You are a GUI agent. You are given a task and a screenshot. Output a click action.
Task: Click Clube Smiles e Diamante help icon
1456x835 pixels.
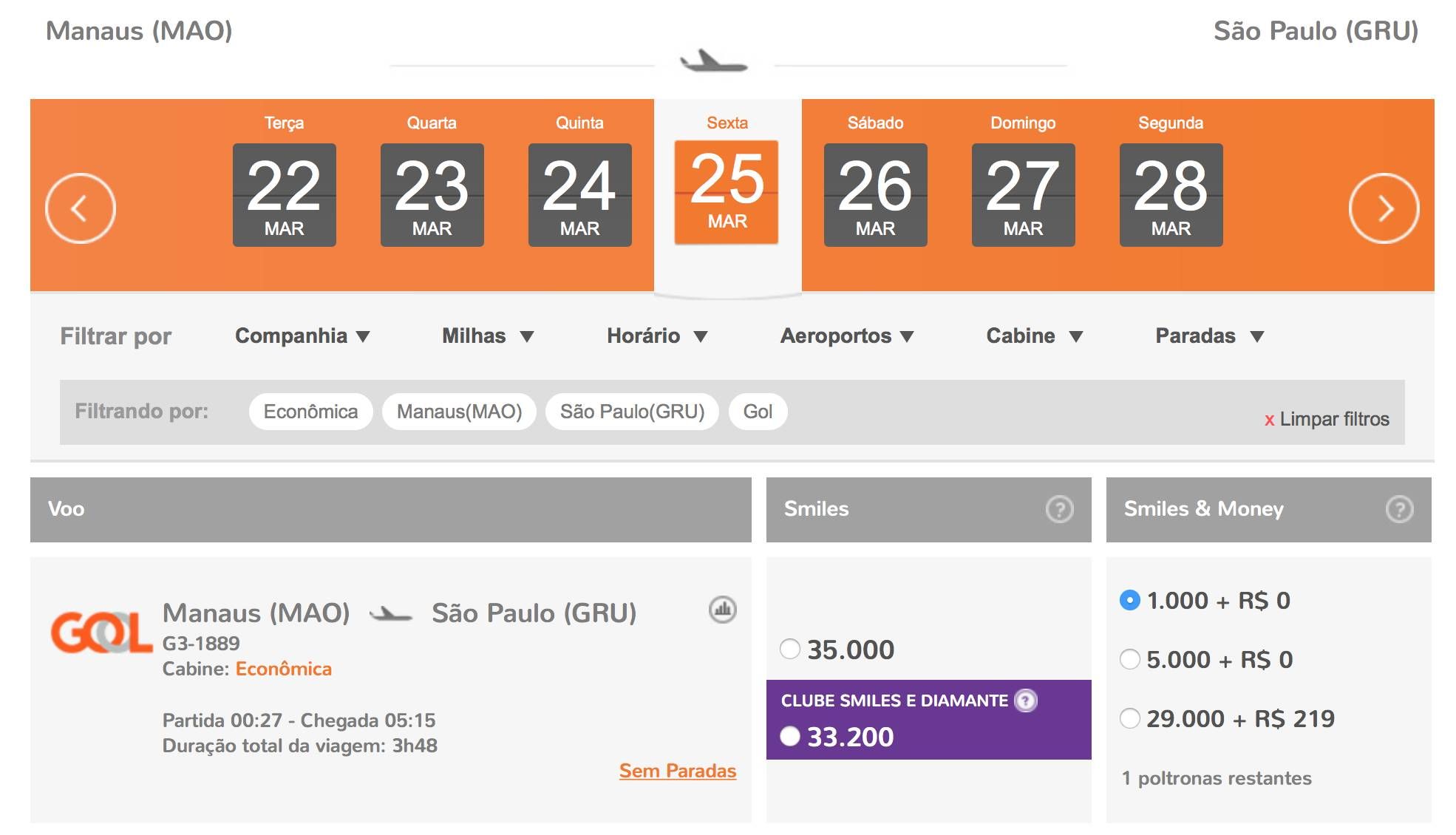coord(1026,700)
